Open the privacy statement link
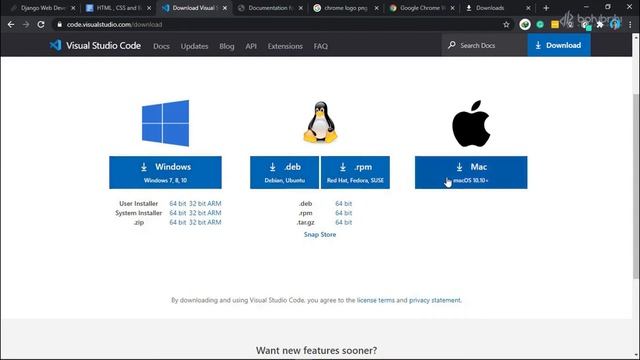 (435, 300)
